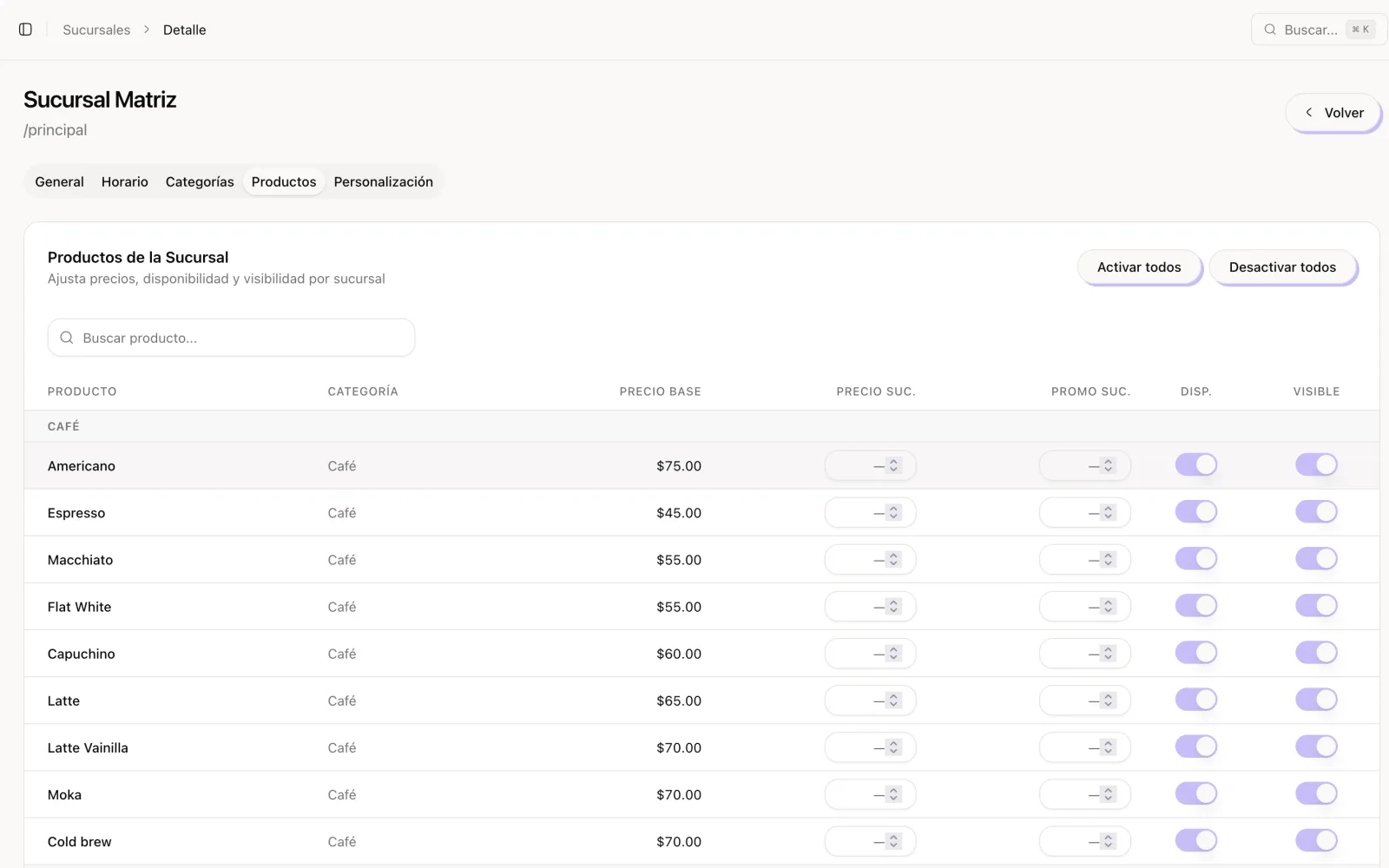Screen dimensions: 1389x868
Task: Disable Espresso availability switch
Action: pyautogui.click(x=1196, y=512)
